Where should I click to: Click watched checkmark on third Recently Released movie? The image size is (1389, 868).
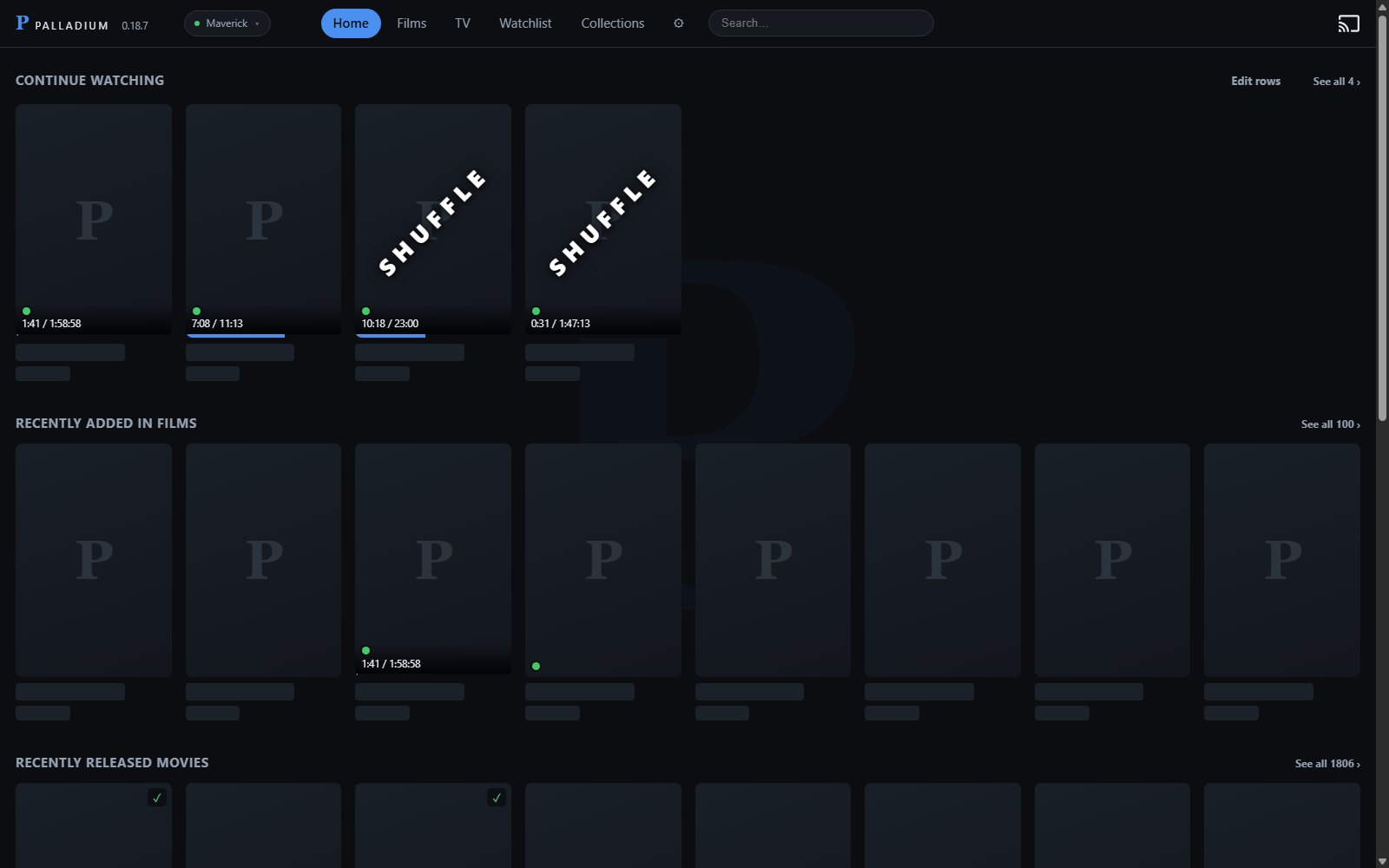click(497, 797)
